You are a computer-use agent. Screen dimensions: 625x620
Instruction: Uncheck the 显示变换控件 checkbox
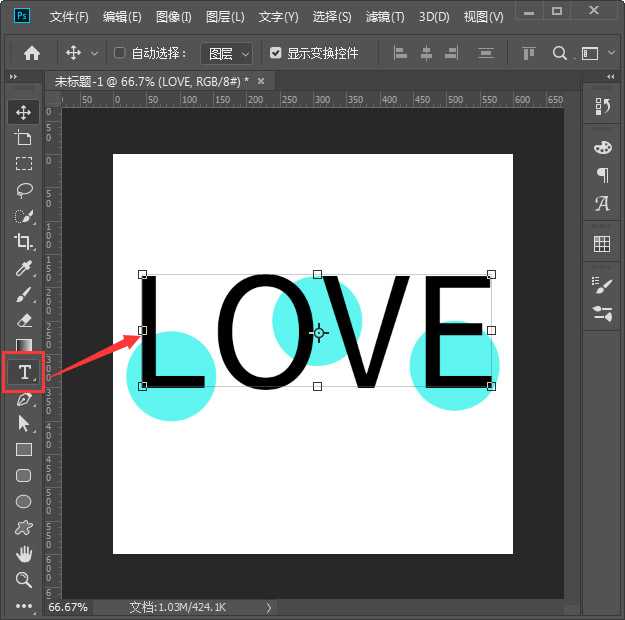coord(275,53)
